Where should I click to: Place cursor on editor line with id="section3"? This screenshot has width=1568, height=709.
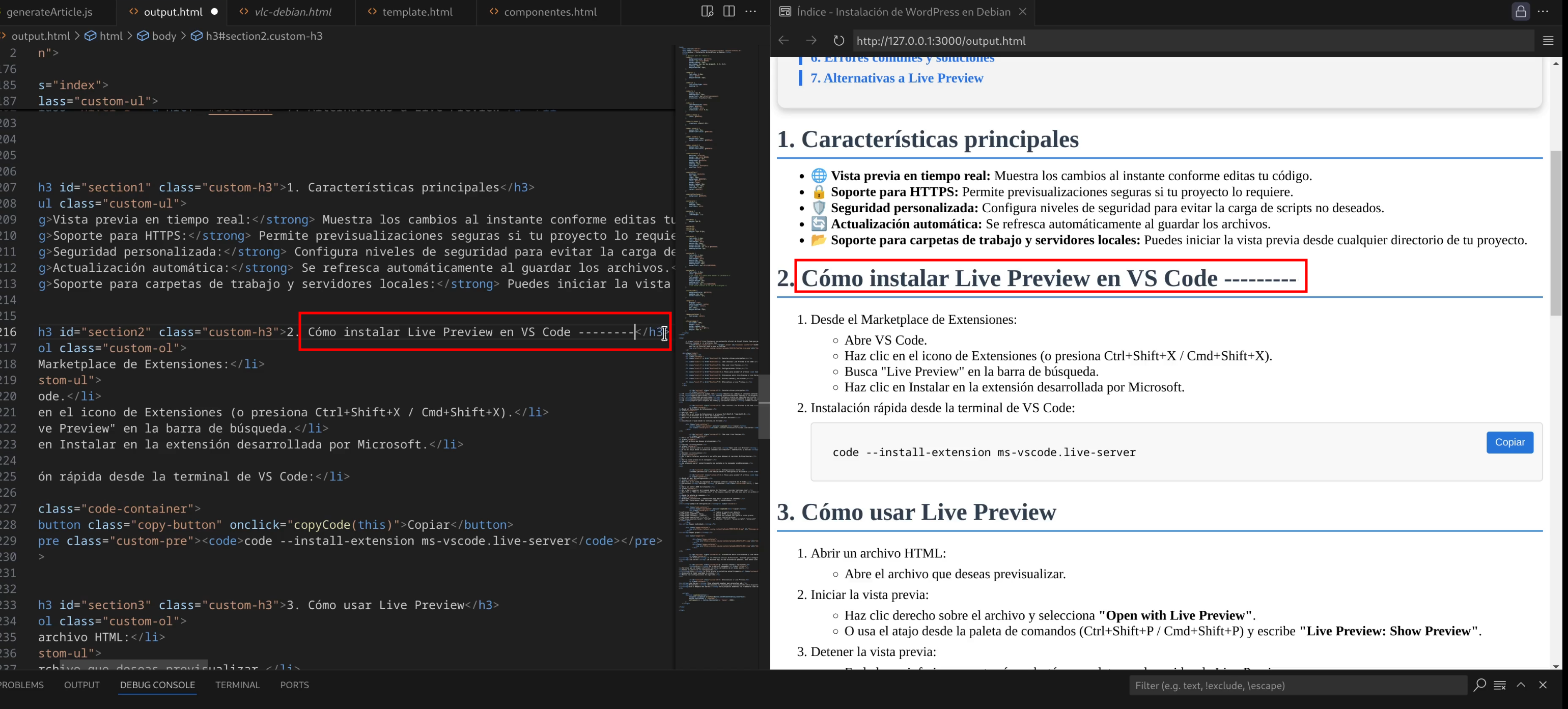tap(268, 605)
